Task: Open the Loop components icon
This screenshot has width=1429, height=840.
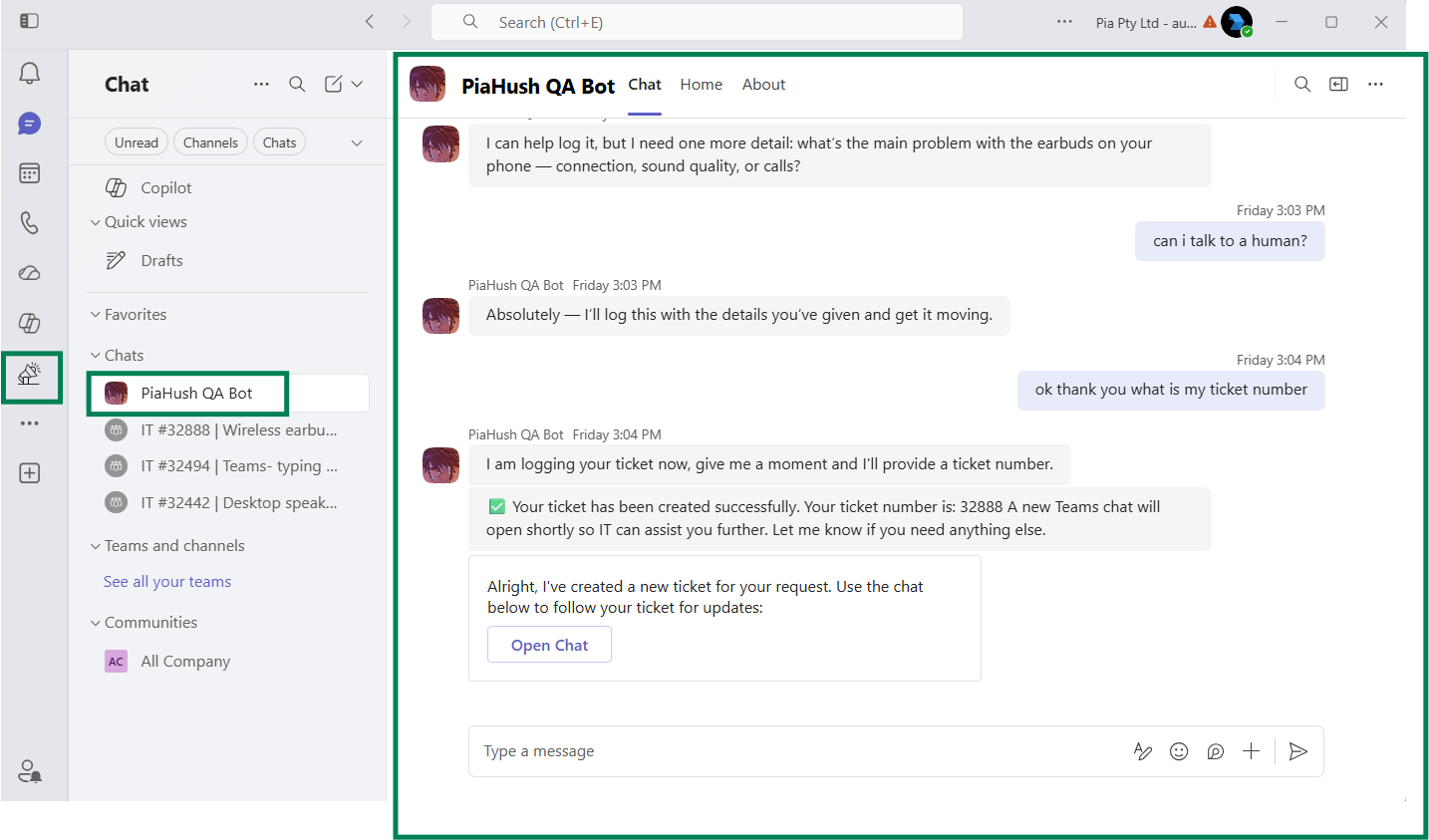Action: click(x=1216, y=751)
